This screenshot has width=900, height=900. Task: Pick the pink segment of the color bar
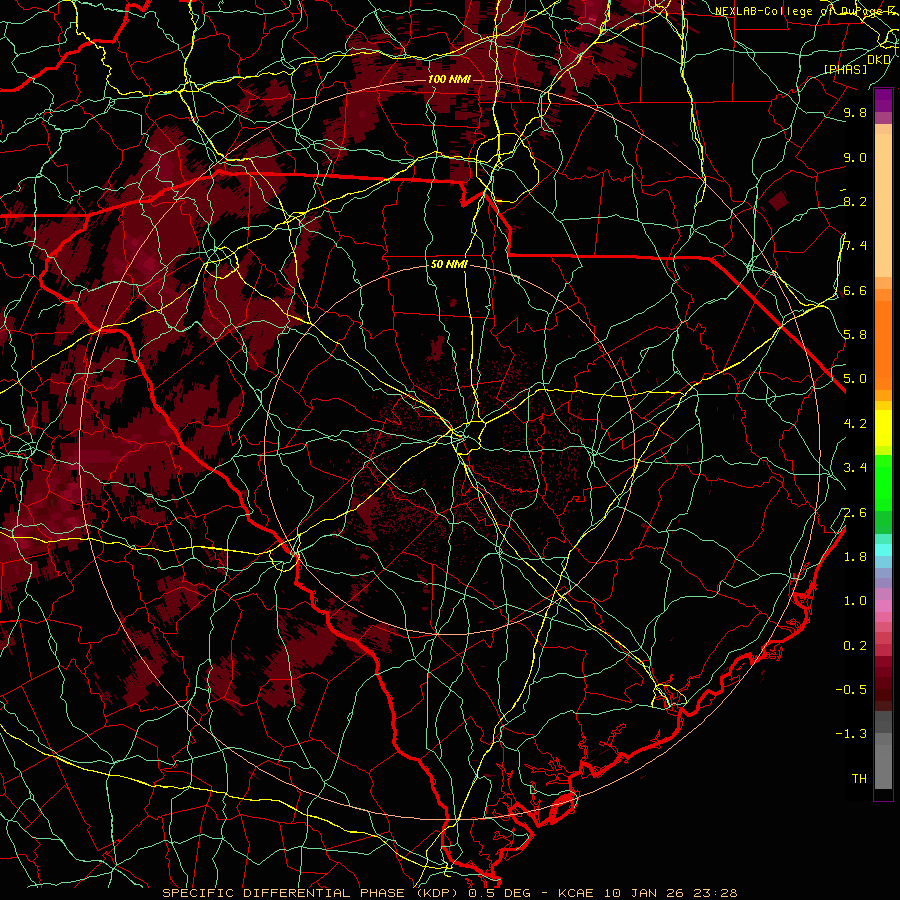point(883,606)
